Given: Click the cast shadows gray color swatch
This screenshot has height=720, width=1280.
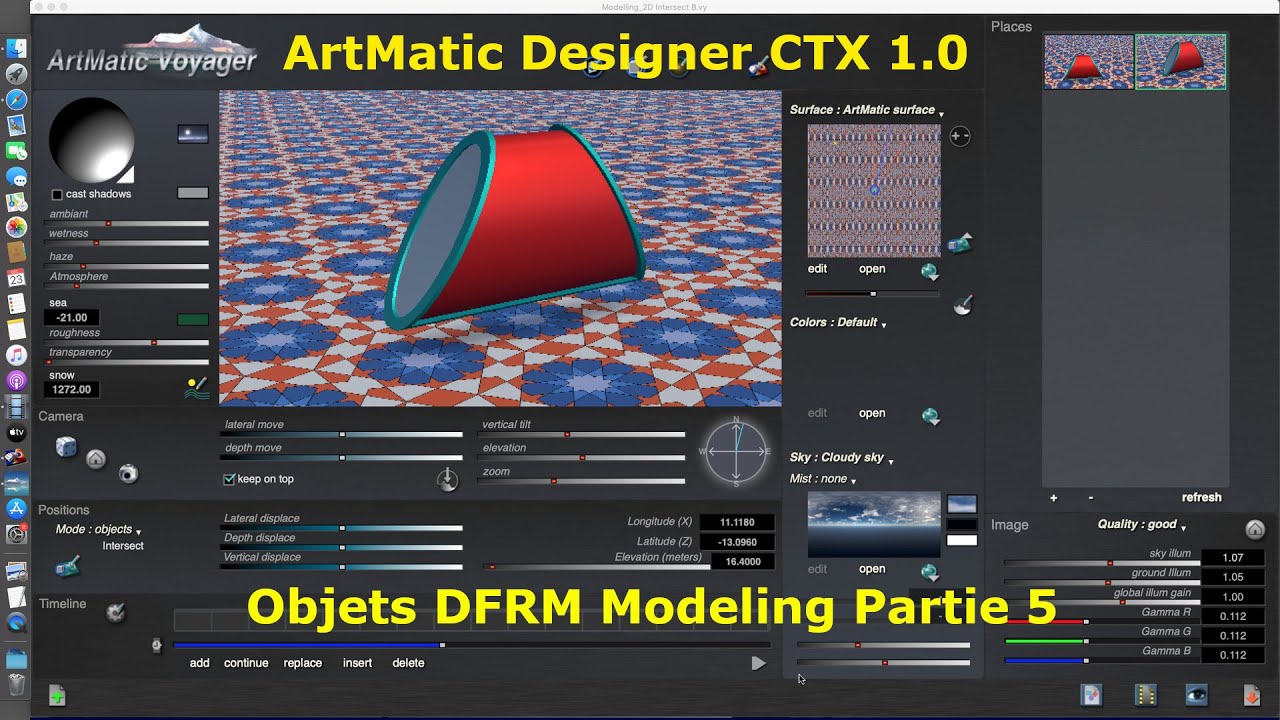Looking at the screenshot, I should pos(193,193).
